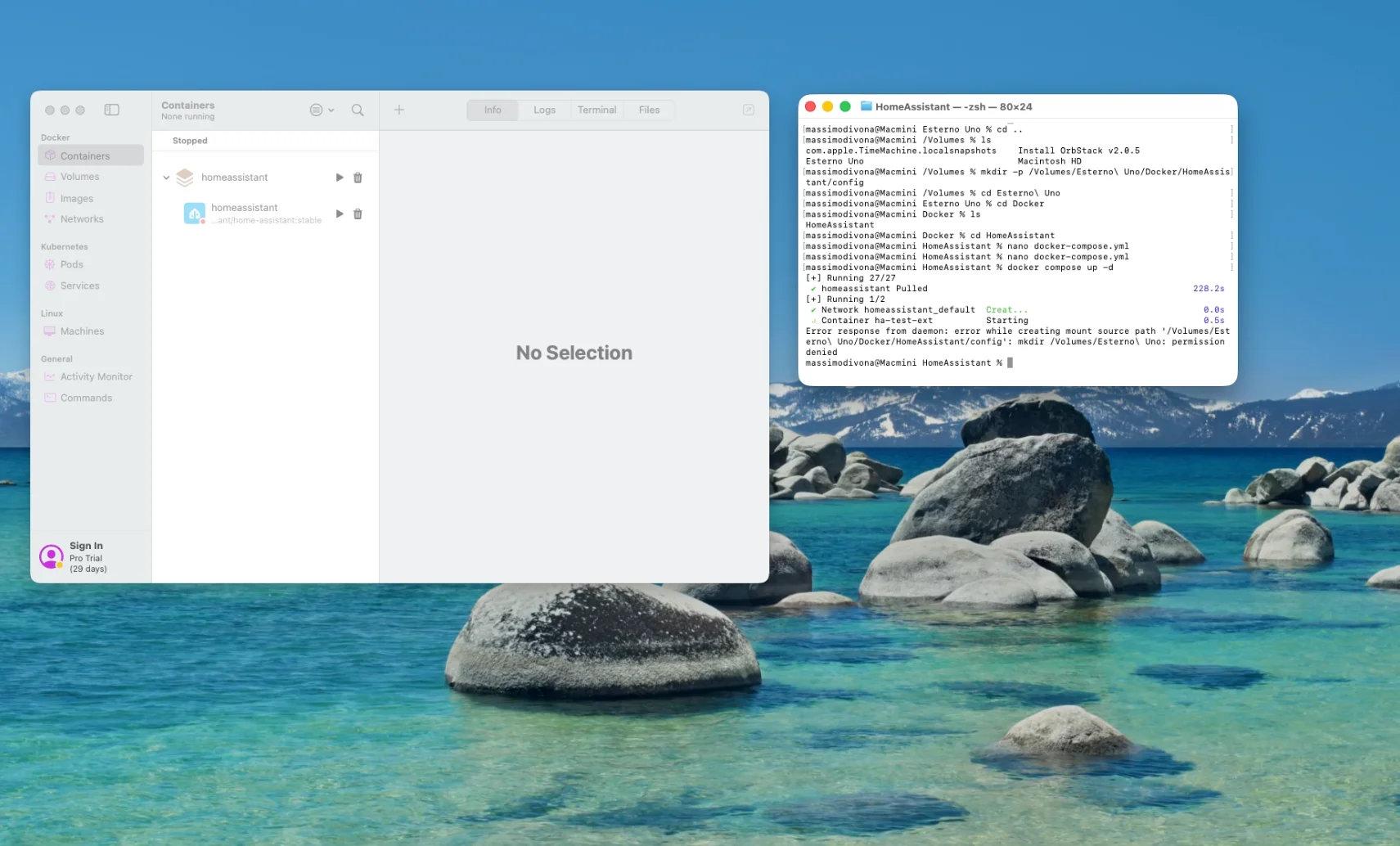Image resolution: width=1400 pixels, height=846 pixels.
Task: Open Activity Monitor from the sidebar
Action: [x=96, y=376]
